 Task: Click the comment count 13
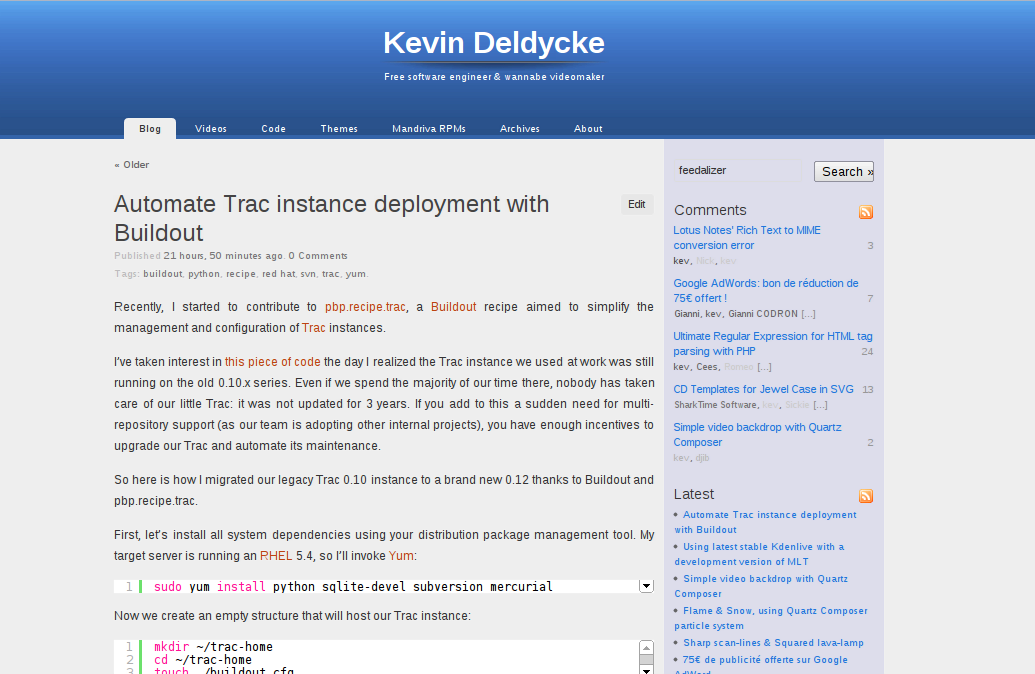click(867, 389)
